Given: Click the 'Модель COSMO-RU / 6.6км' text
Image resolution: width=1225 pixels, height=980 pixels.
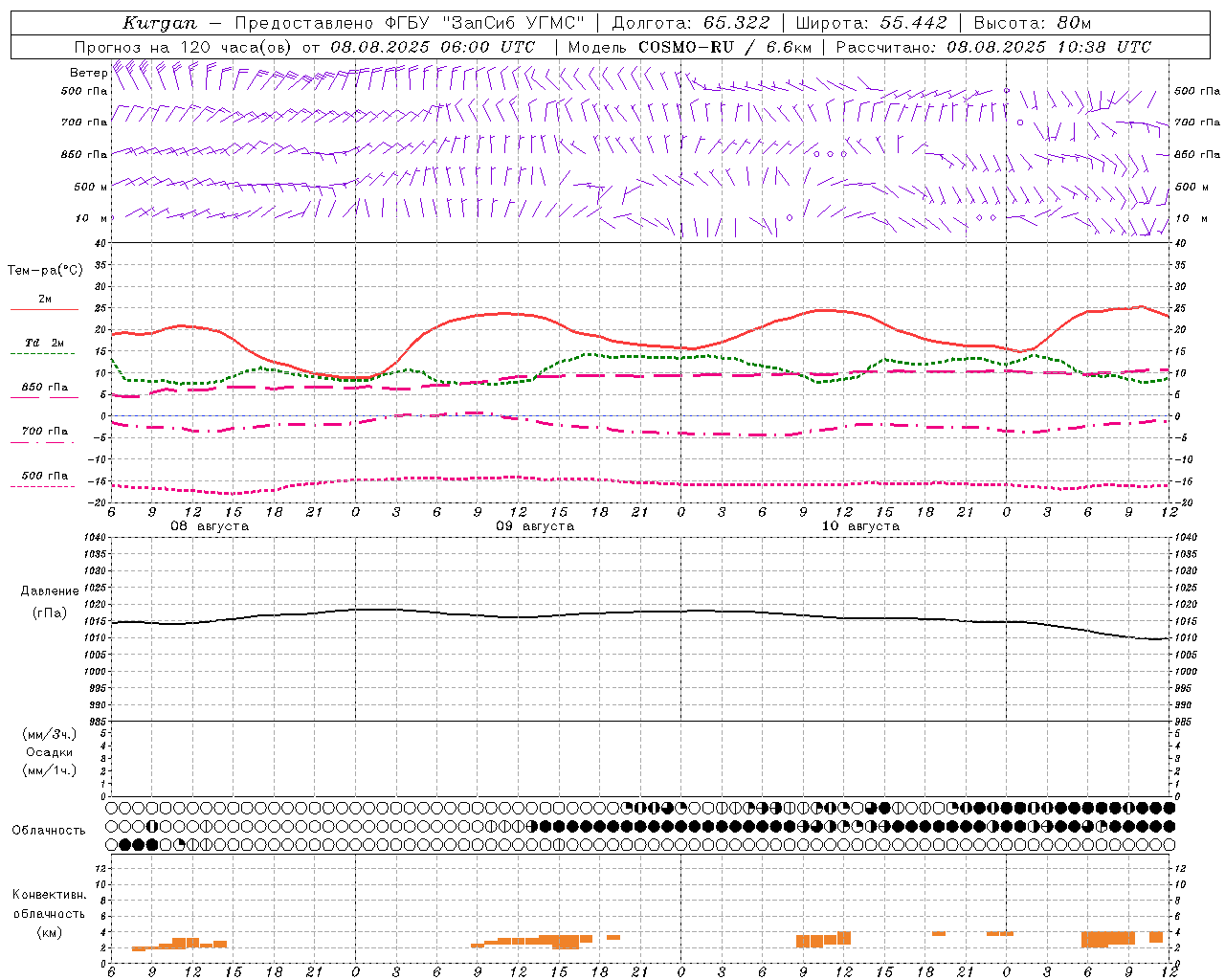Looking at the screenshot, I should (690, 47).
